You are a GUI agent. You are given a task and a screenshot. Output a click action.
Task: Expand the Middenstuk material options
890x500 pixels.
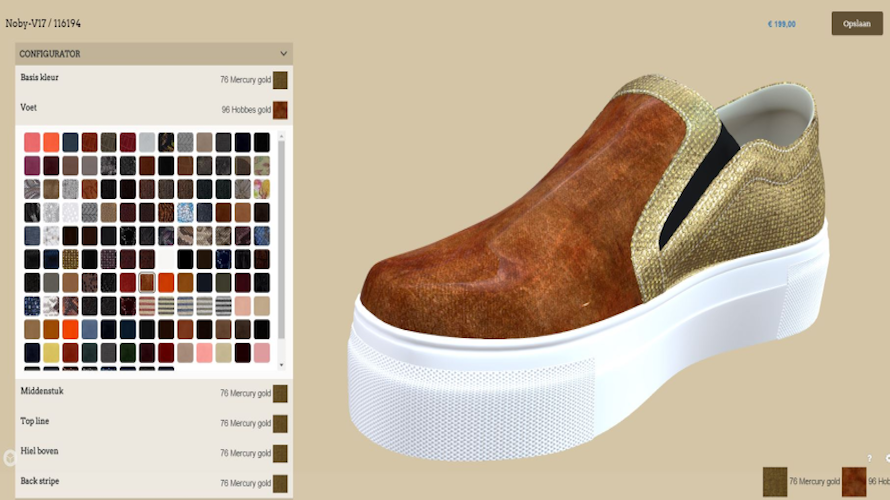(x=154, y=393)
